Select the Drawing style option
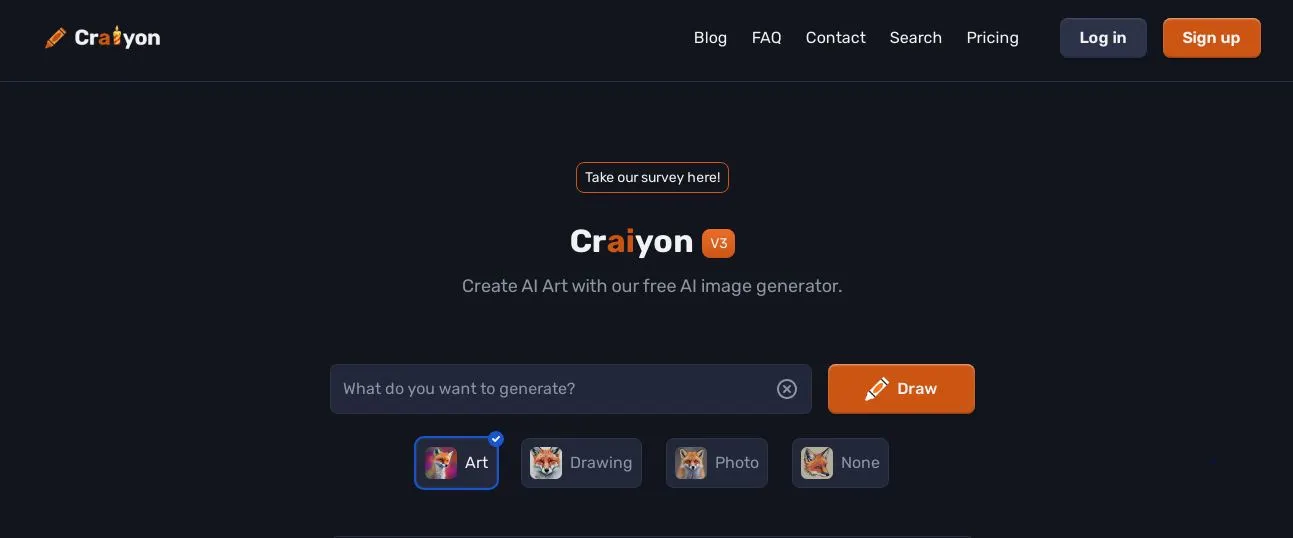The width and height of the screenshot is (1293, 538). click(581, 463)
